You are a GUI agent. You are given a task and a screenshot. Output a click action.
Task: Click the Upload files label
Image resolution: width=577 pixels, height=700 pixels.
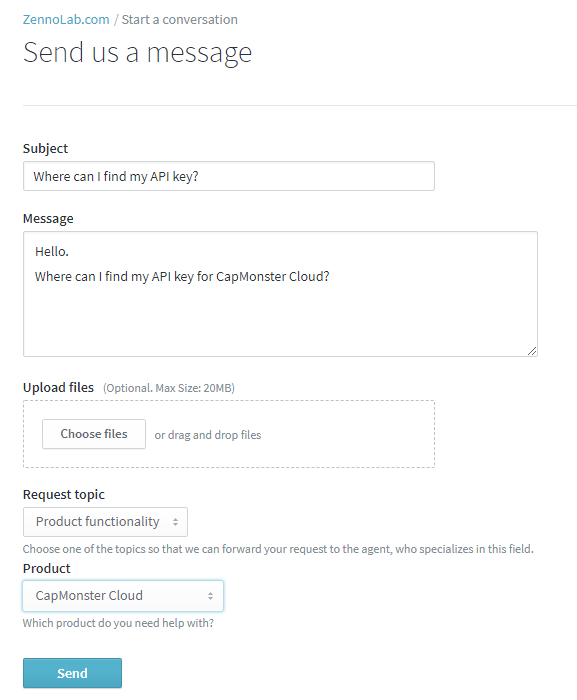point(59,388)
